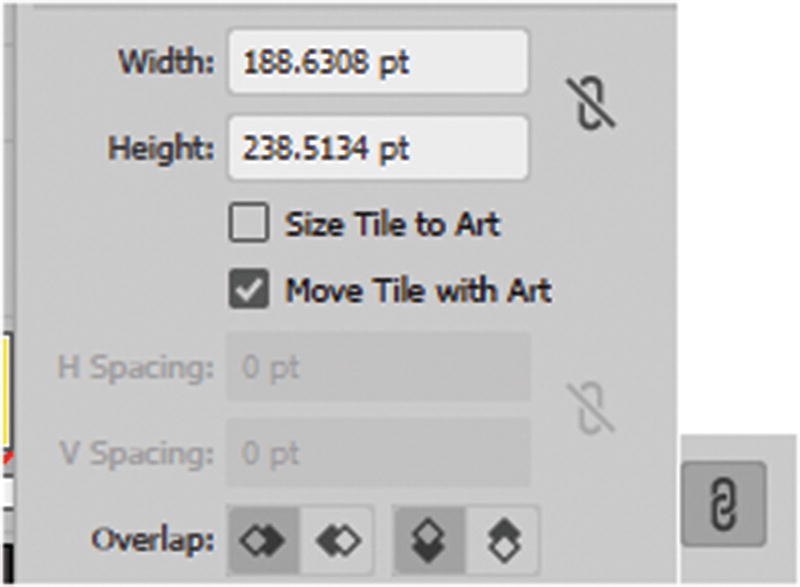This screenshot has width=800, height=587.
Task: Click the H Spacing label
Action: pyautogui.click(x=136, y=368)
